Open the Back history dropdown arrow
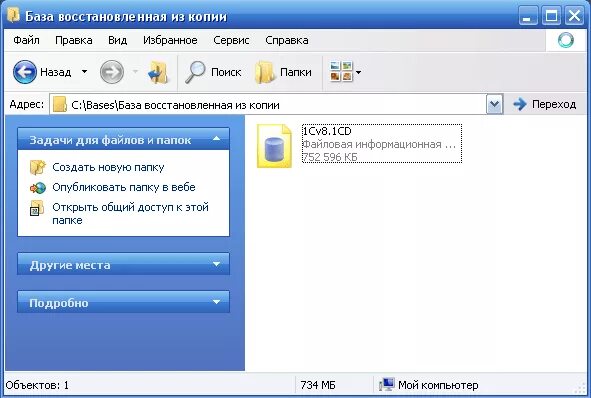This screenshot has height=398, width=591. coord(84,72)
